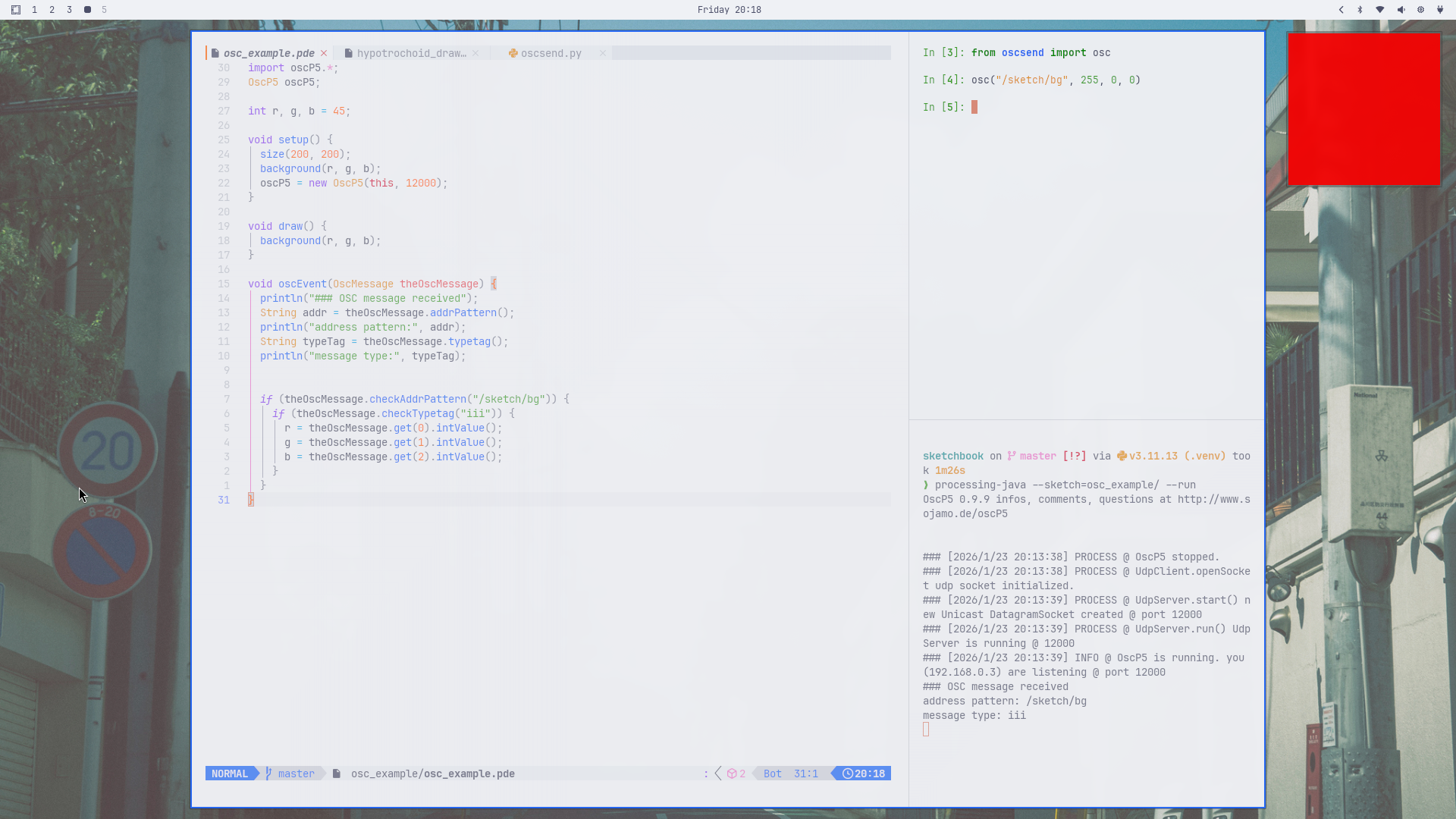This screenshot has width=1456, height=819.
Task: Click the power plug icon in the tray
Action: [1439, 10]
